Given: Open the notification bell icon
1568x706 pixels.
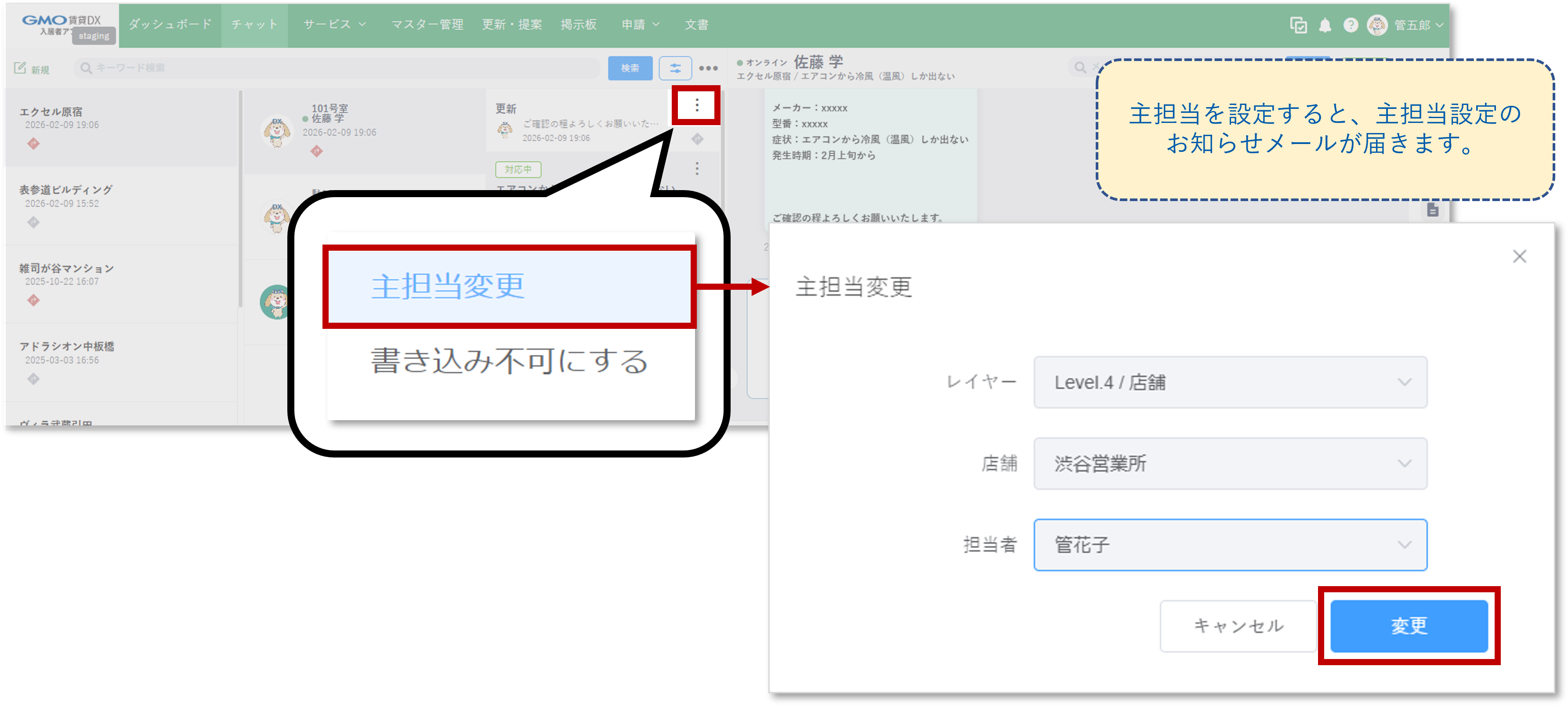Looking at the screenshot, I should coord(1325,25).
